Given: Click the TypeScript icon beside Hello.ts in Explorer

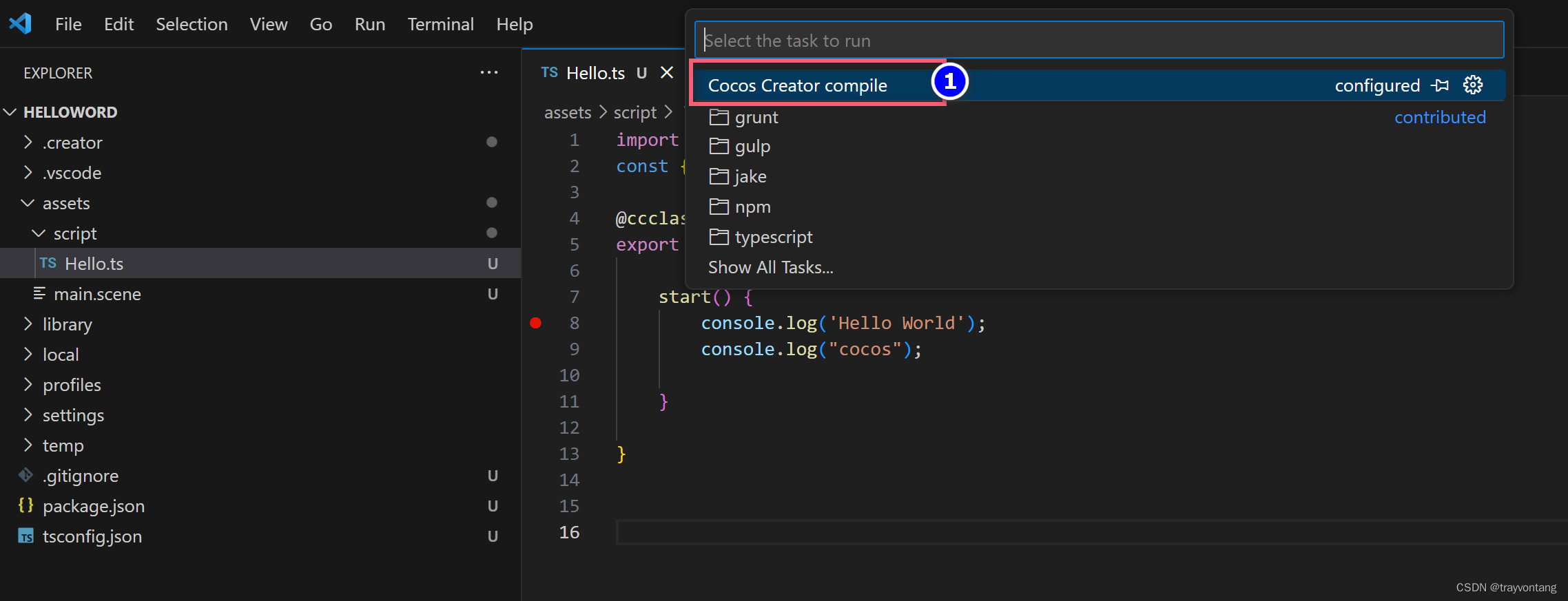Looking at the screenshot, I should click(x=48, y=263).
